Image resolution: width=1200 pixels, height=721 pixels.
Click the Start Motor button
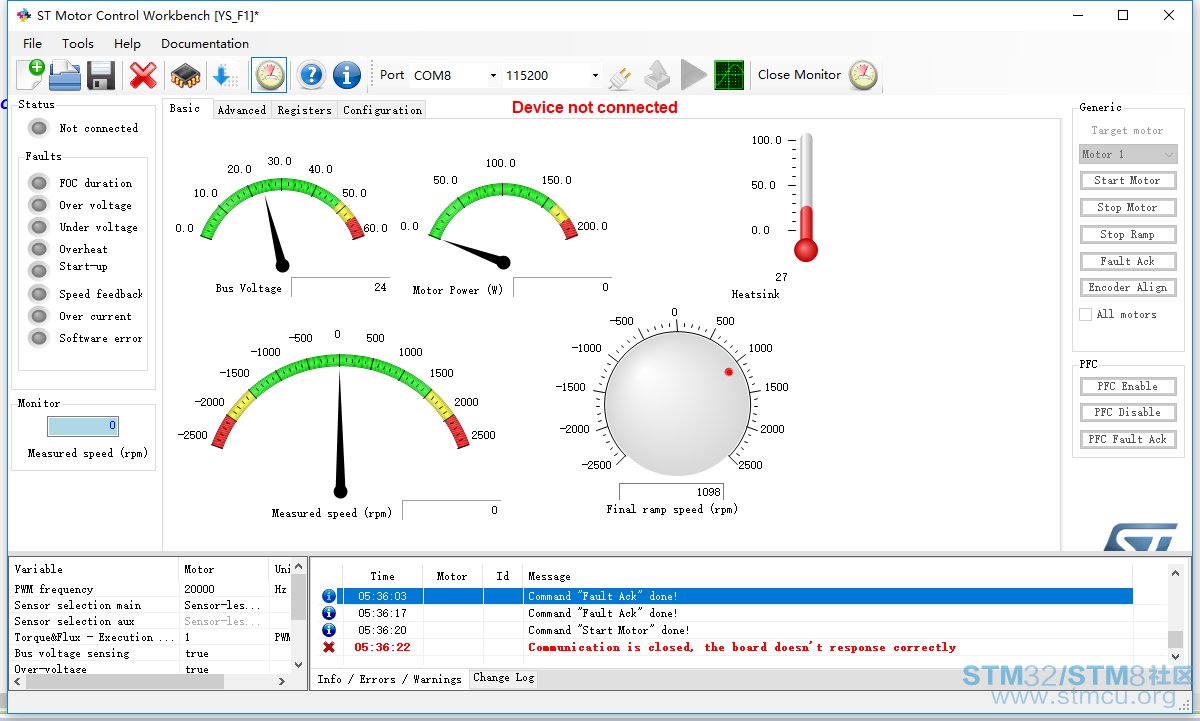tap(1128, 180)
